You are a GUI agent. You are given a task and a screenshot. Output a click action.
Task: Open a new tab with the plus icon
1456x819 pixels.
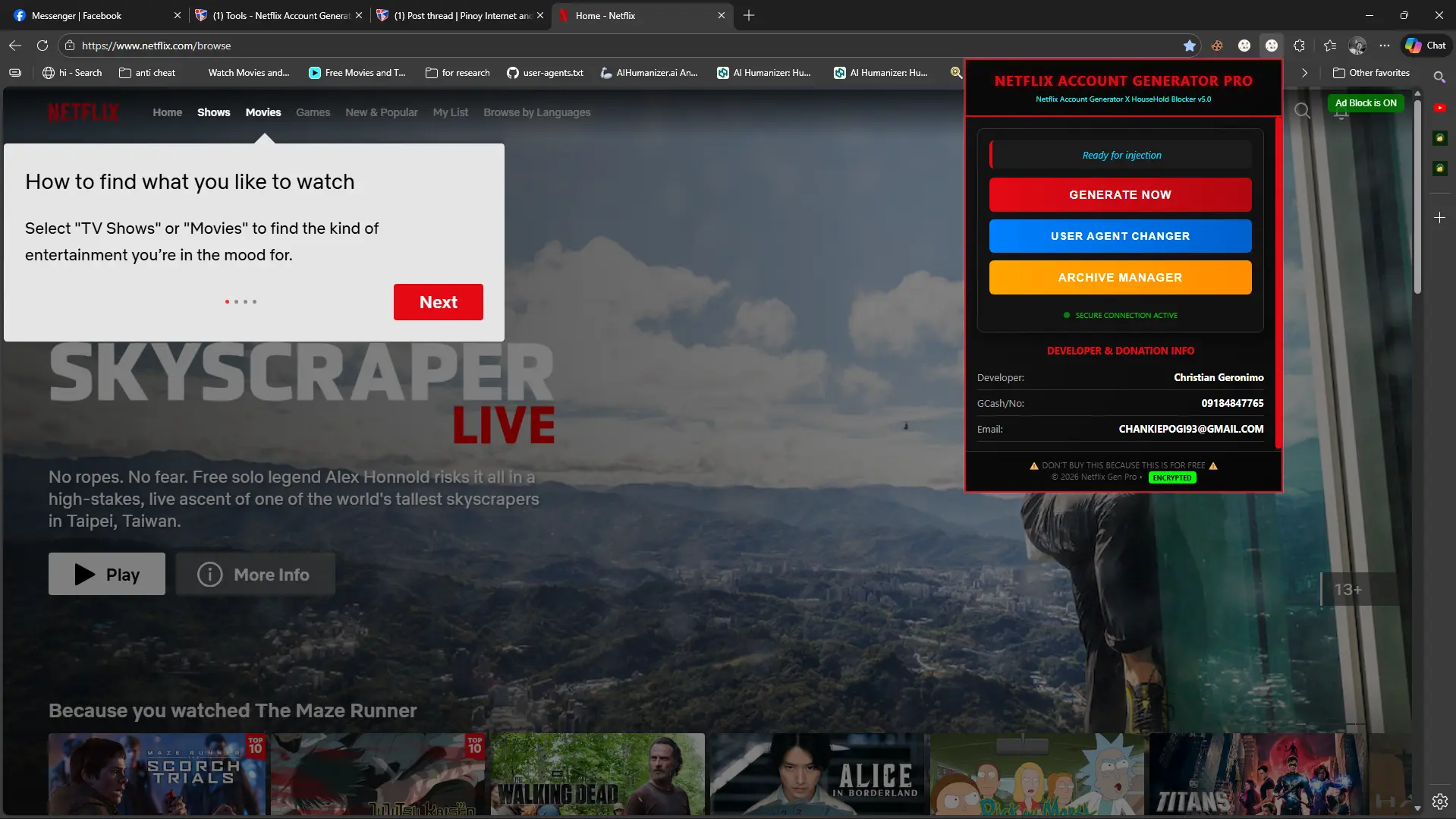749,15
